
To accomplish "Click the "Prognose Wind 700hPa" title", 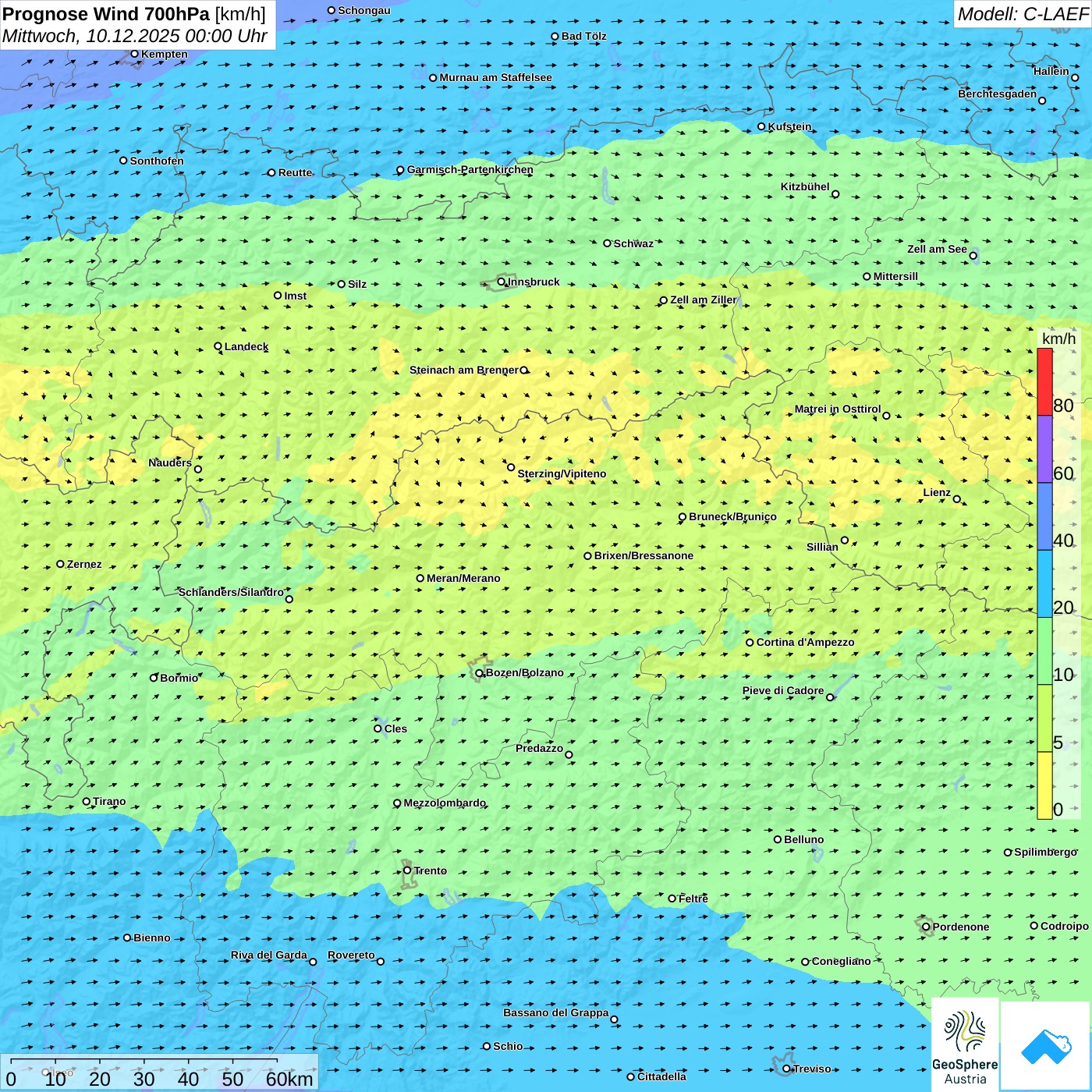I will (106, 14).
